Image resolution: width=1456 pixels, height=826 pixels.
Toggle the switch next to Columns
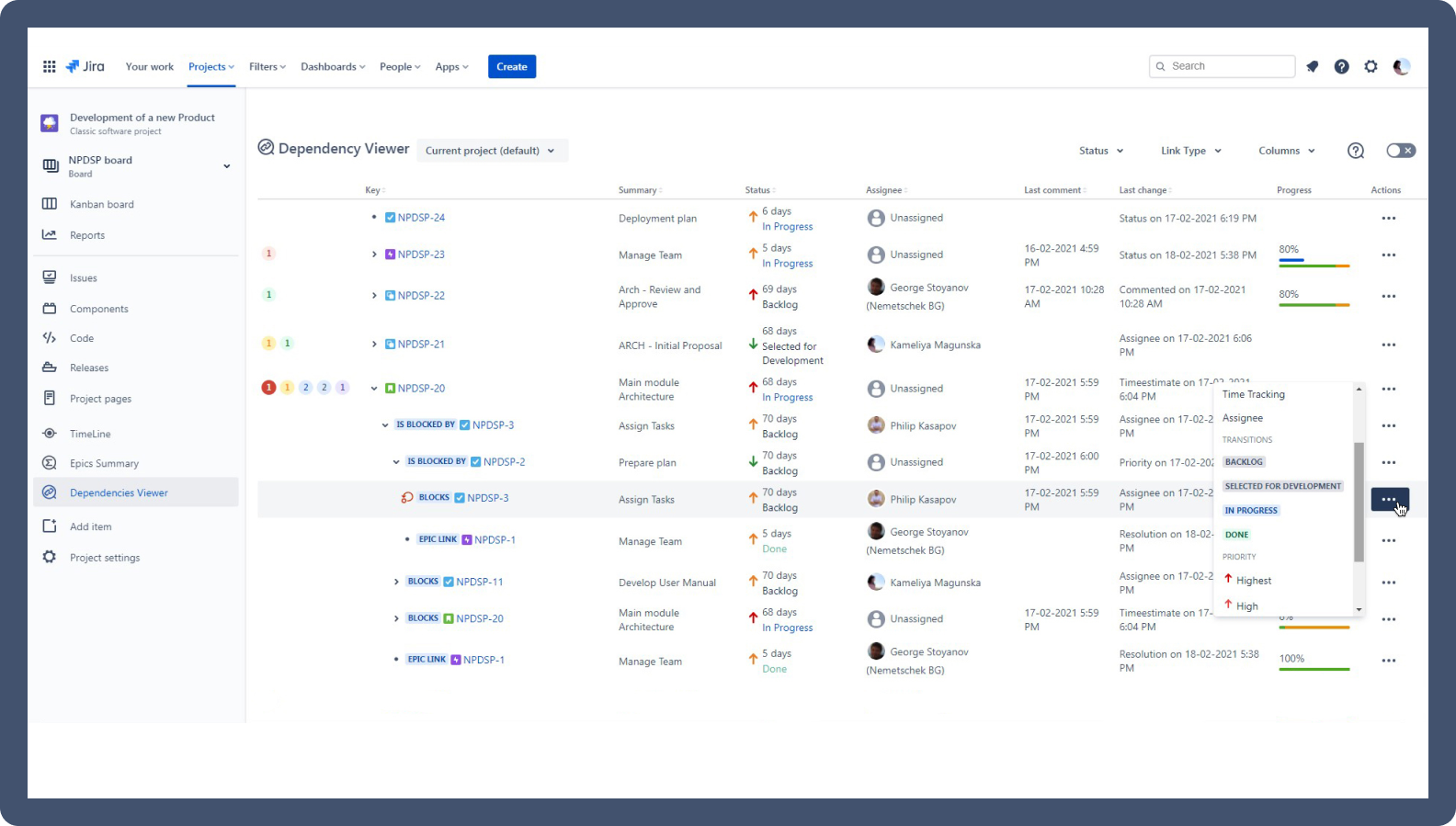coord(1401,151)
